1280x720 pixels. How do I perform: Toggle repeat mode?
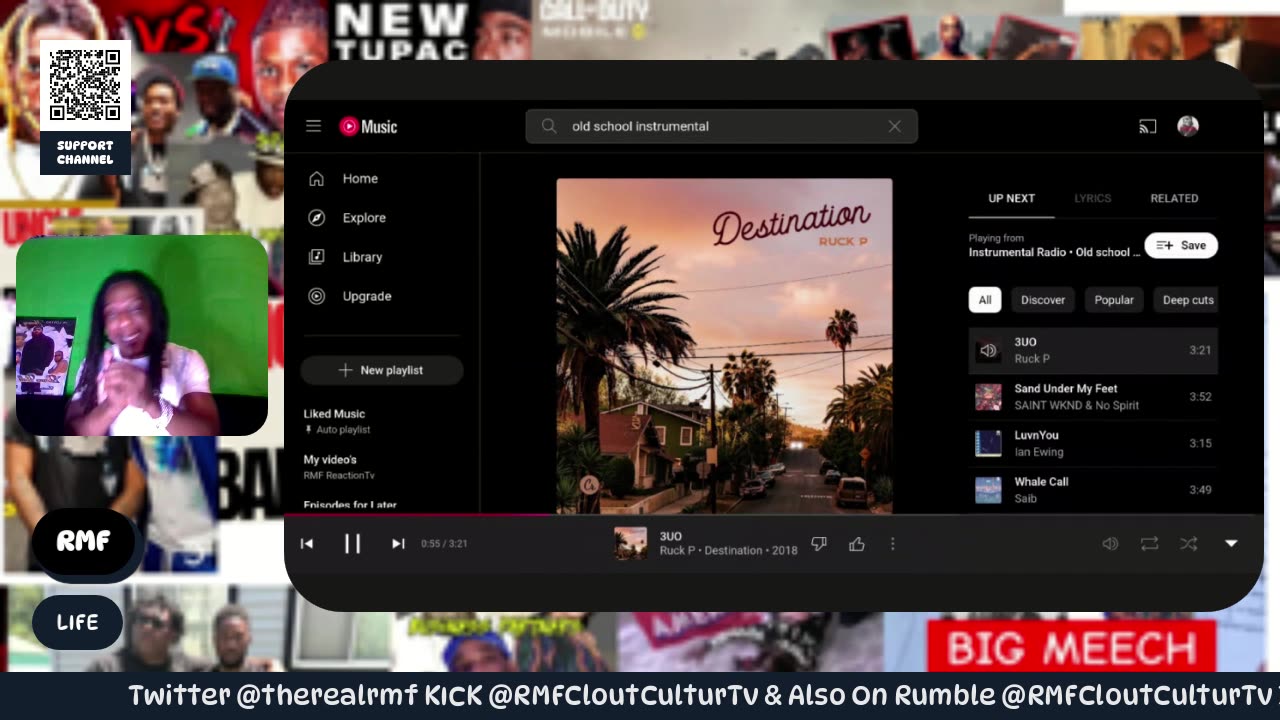(x=1149, y=543)
